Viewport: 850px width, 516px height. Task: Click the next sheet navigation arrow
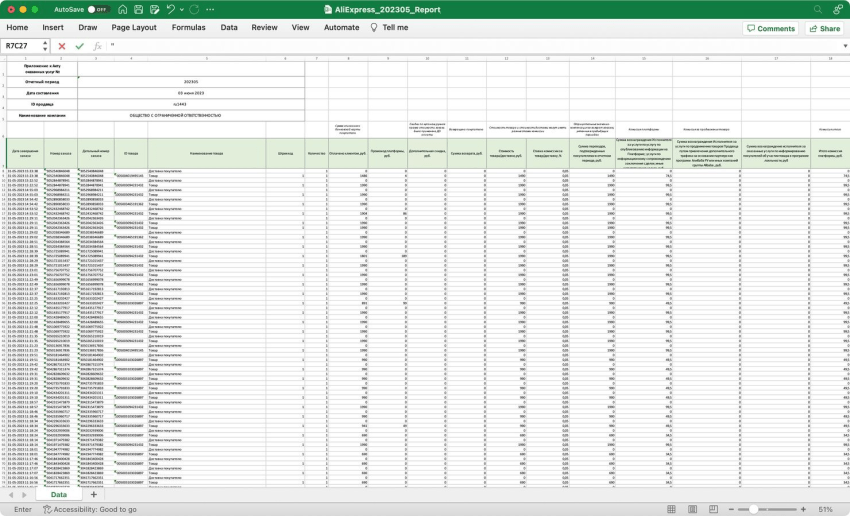click(x=24, y=494)
